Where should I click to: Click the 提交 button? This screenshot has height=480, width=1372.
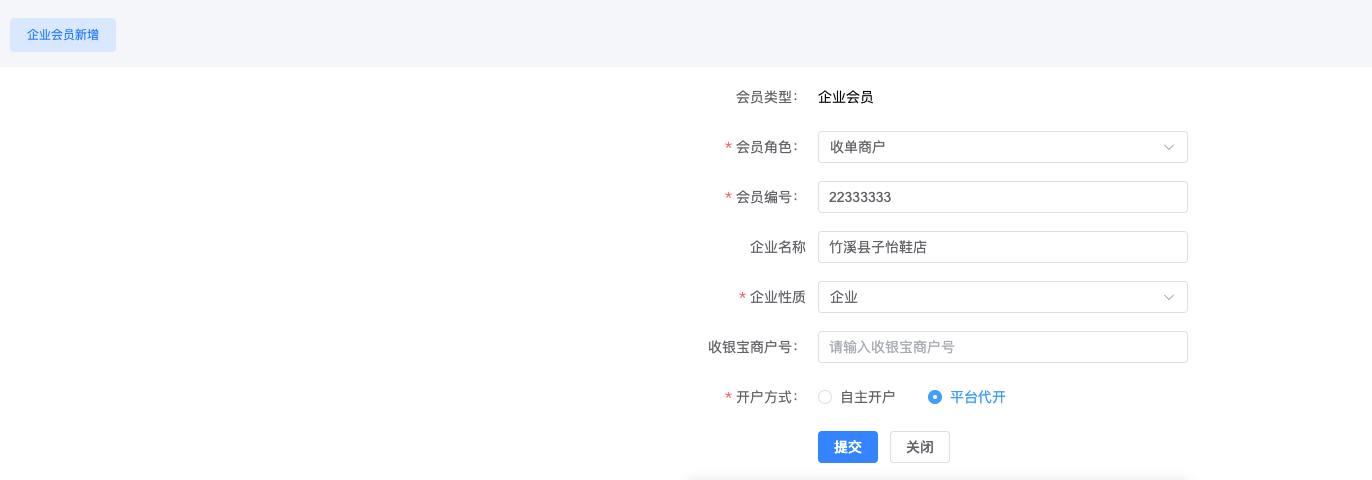coord(848,447)
